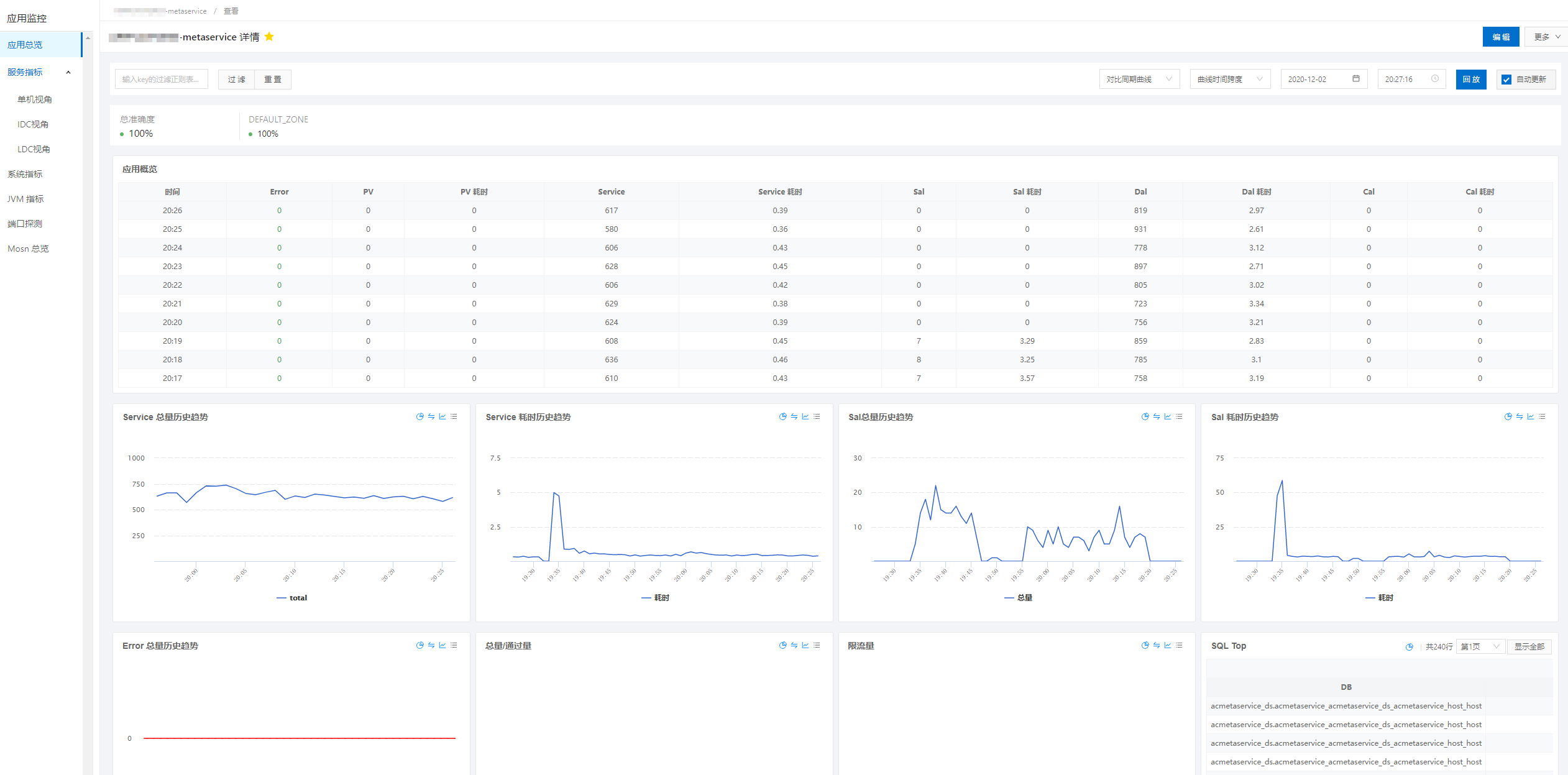The image size is (1568, 775).
Task: Click the Dal value 931
Action: (1140, 229)
